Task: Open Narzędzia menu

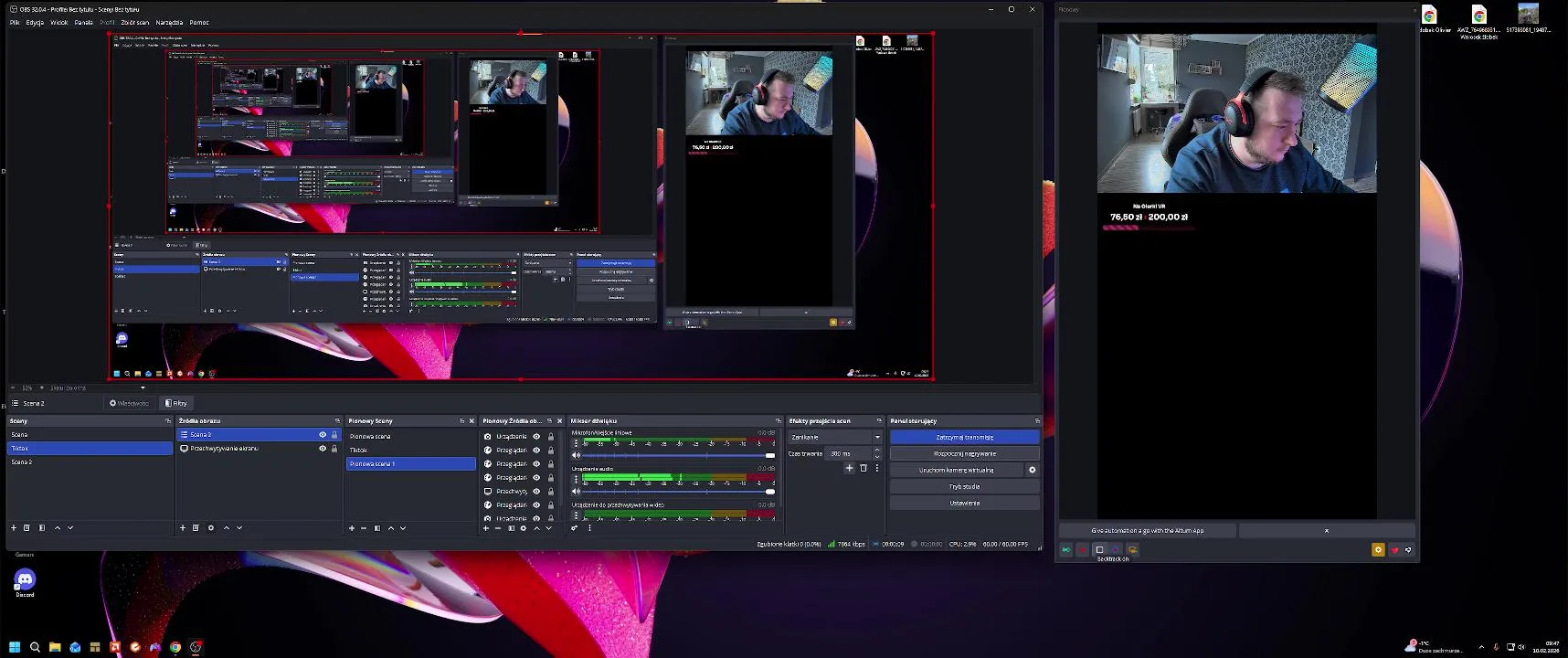Action: coord(169,22)
